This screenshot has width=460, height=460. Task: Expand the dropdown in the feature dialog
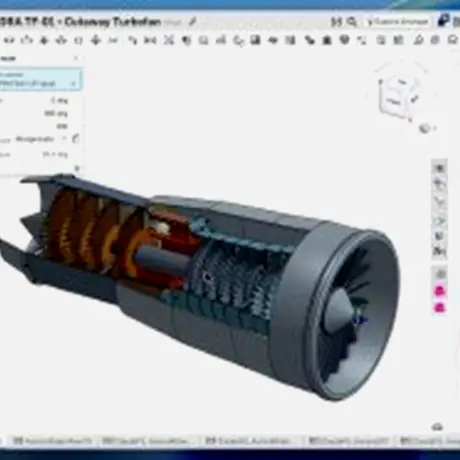pos(64,139)
